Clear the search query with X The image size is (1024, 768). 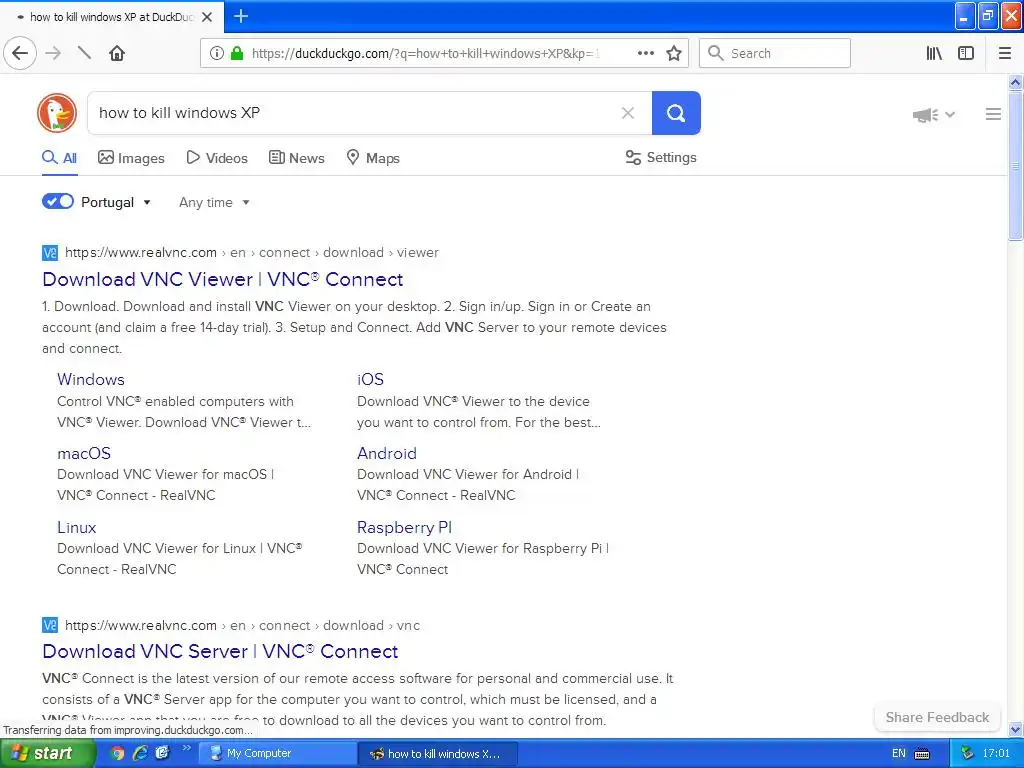(x=628, y=113)
